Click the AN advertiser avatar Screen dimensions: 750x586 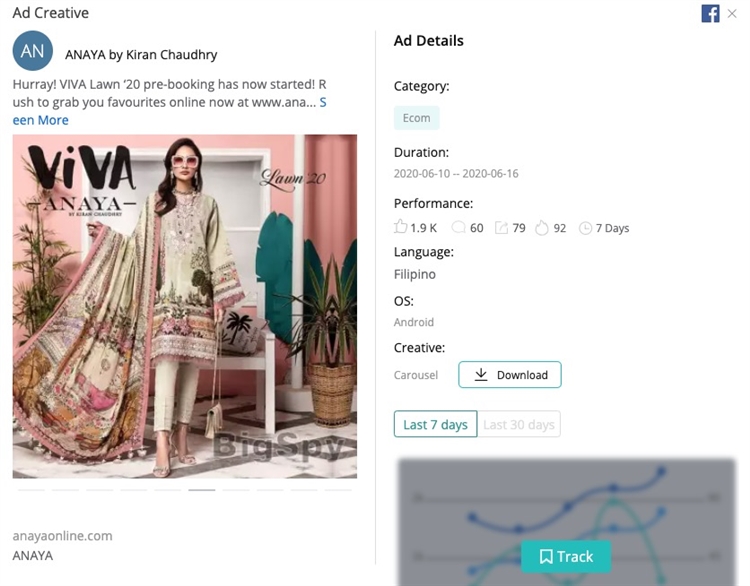tap(33, 50)
